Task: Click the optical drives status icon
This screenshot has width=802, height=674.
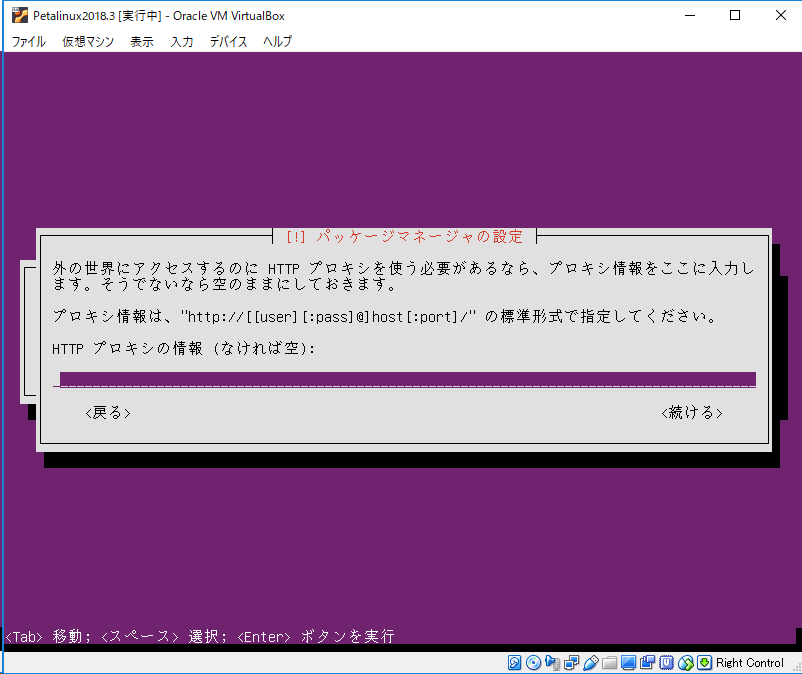Action: pos(532,662)
